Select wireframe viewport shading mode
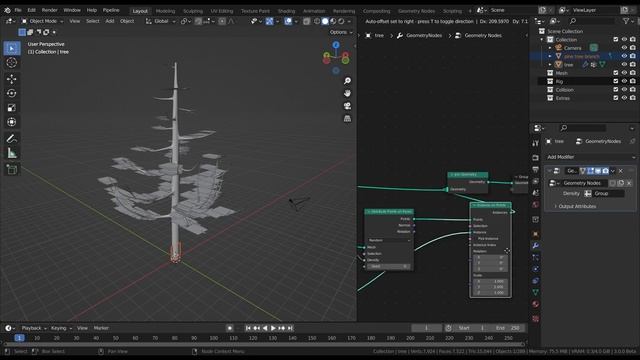This screenshot has height=360, width=640. click(317, 21)
